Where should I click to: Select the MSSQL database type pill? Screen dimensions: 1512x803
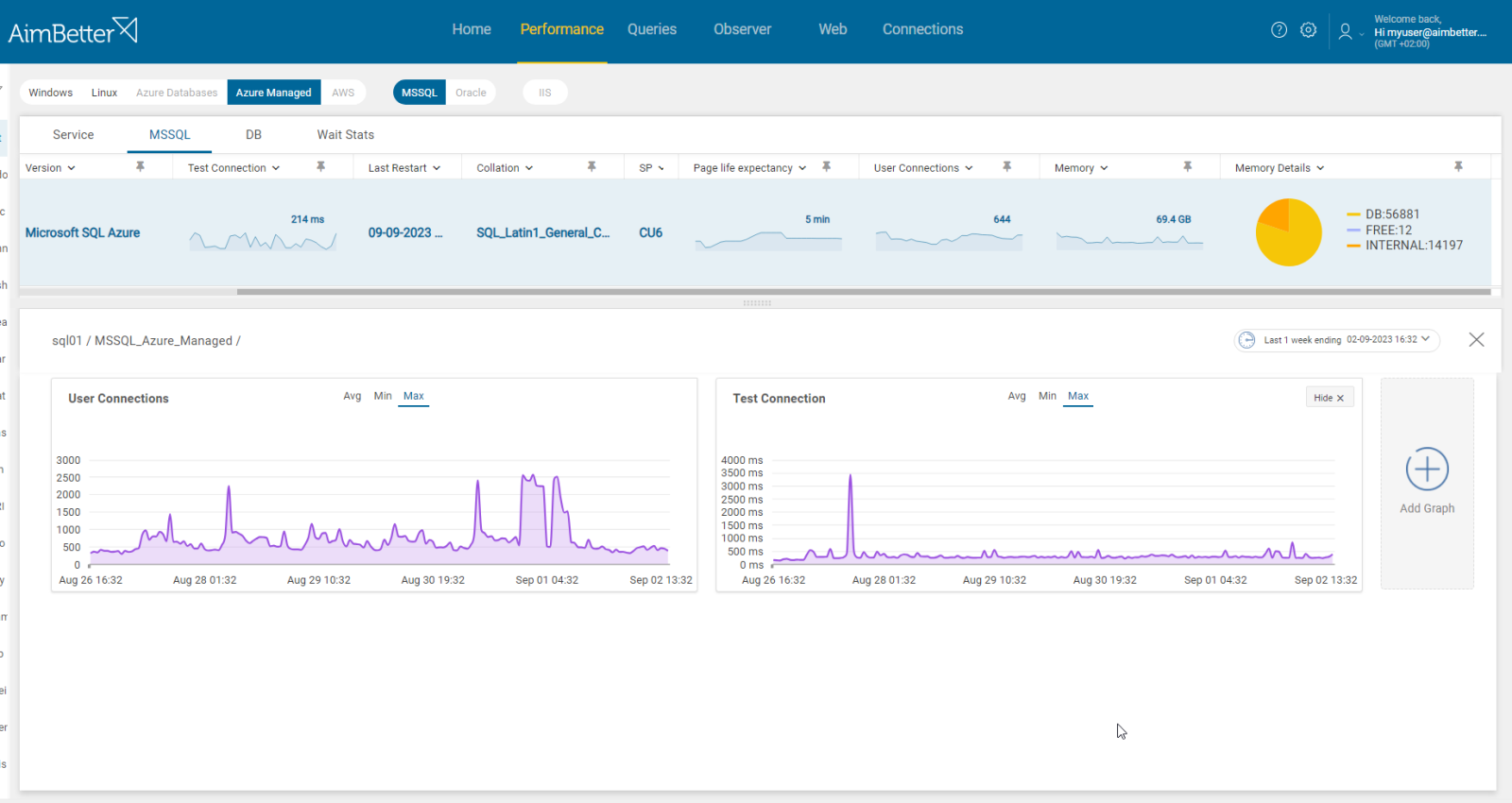[420, 93]
